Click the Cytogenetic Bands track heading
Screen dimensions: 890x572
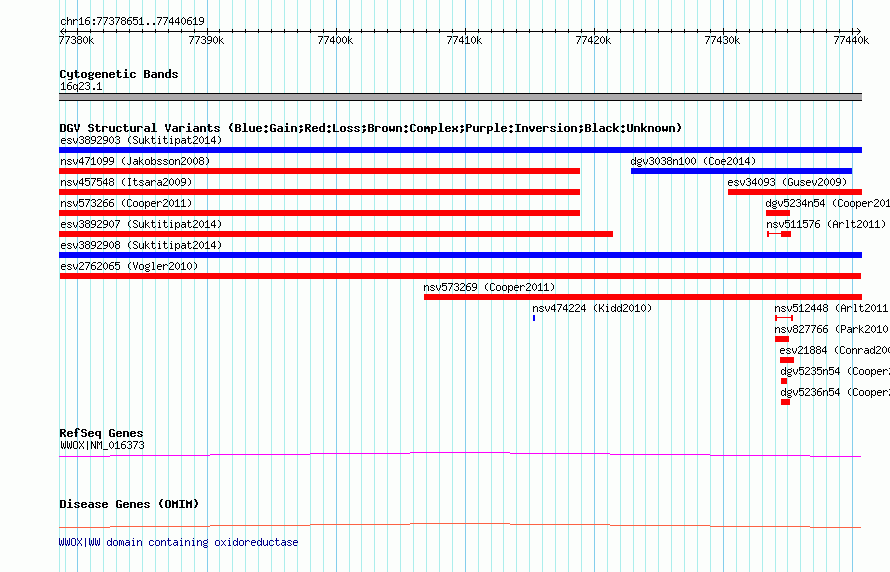coord(119,74)
